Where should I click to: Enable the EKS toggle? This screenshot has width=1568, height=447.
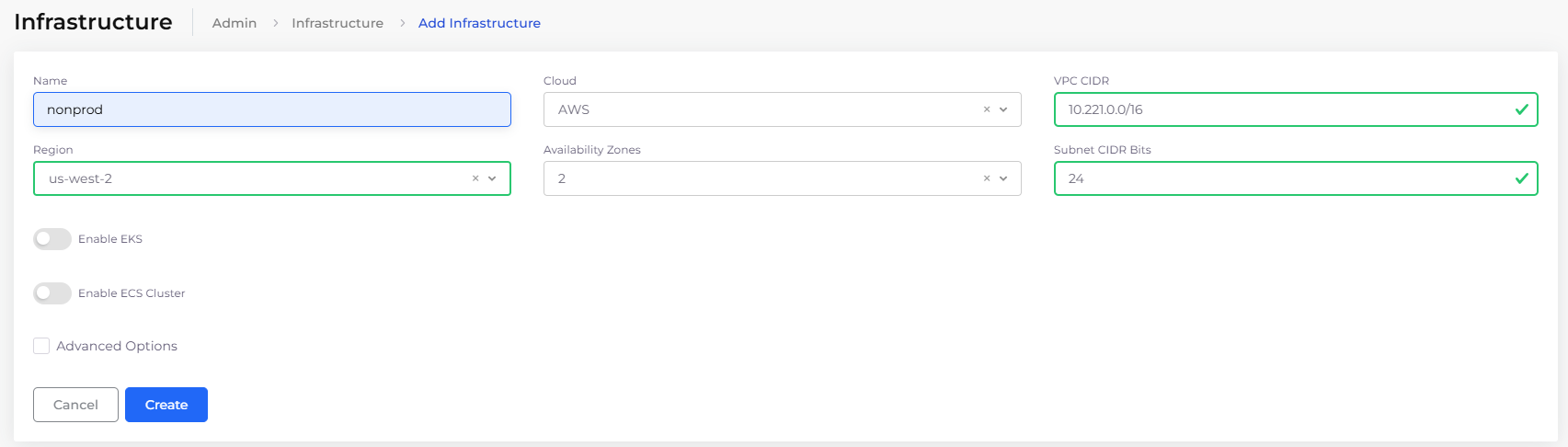coord(52,239)
